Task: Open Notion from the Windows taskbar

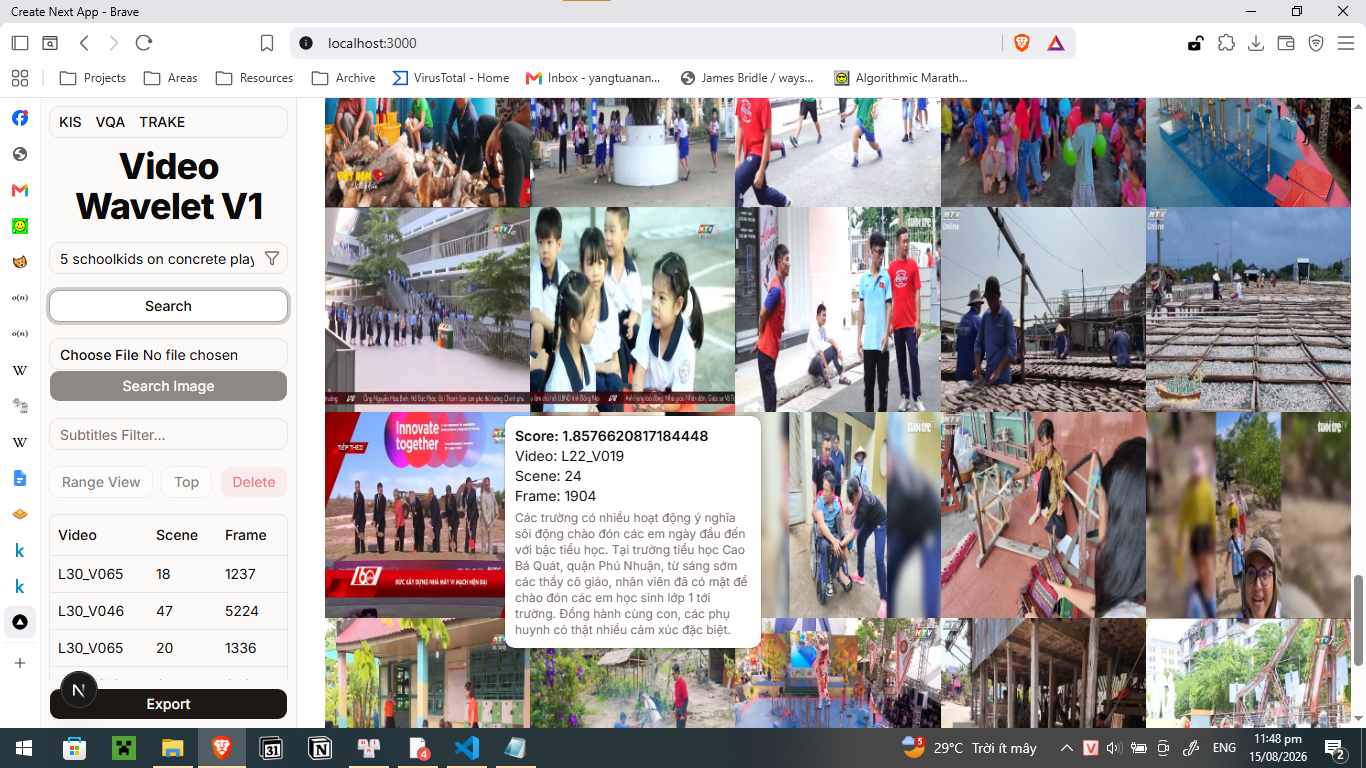Action: (x=320, y=748)
